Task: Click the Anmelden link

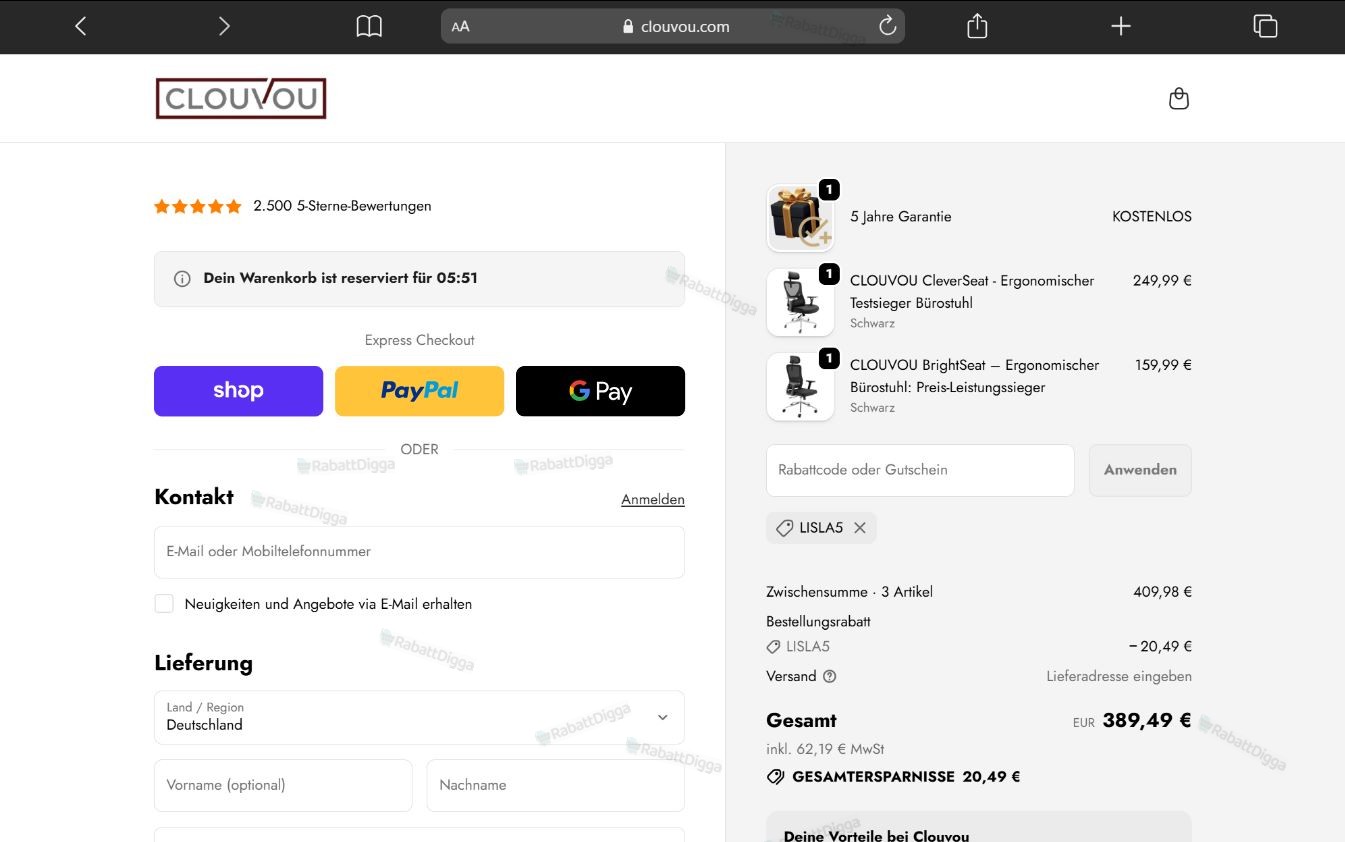Action: pos(653,499)
